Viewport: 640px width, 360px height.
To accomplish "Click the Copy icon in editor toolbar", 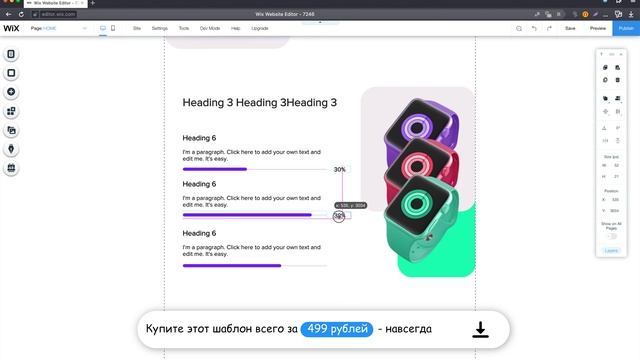I will [605, 67].
